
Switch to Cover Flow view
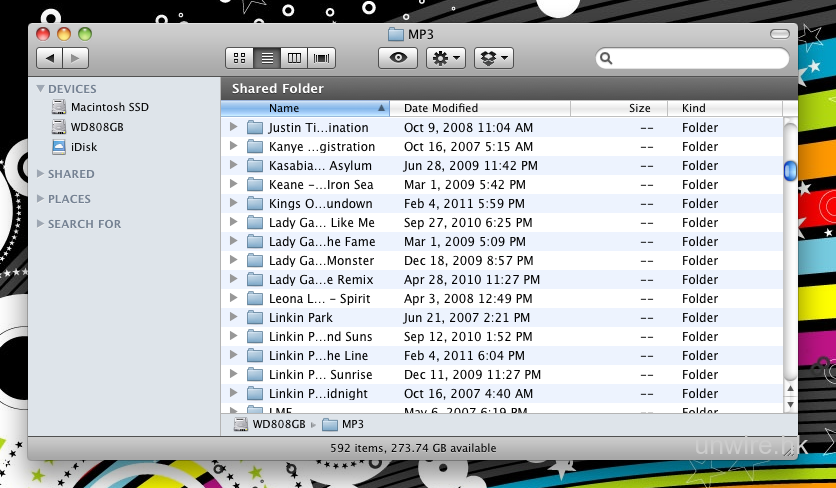pos(321,58)
